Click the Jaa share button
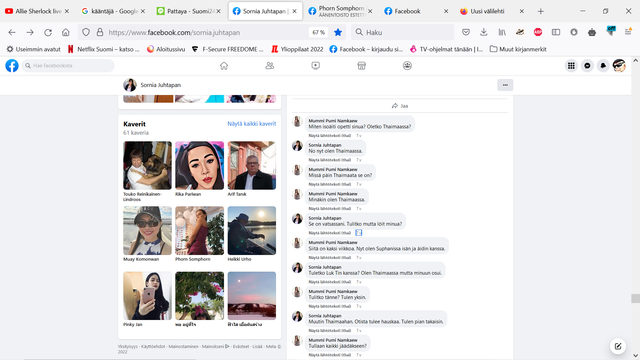Viewport: 640px width, 360px height. tap(400, 106)
